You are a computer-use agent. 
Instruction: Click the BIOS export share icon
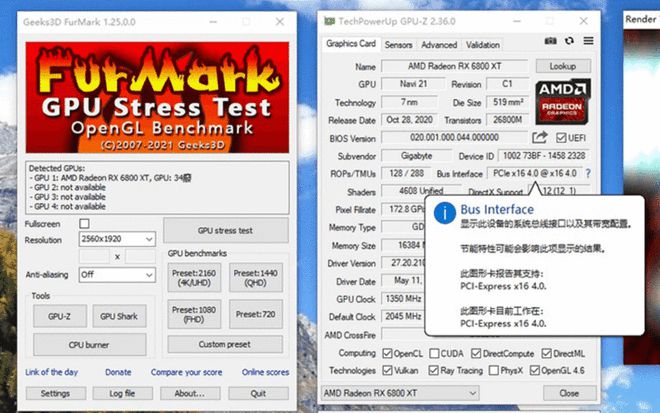(x=540, y=138)
